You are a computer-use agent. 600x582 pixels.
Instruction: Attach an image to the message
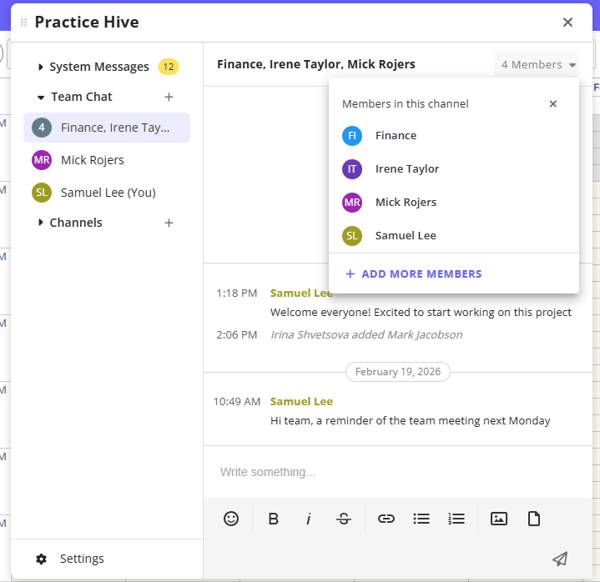coord(499,518)
